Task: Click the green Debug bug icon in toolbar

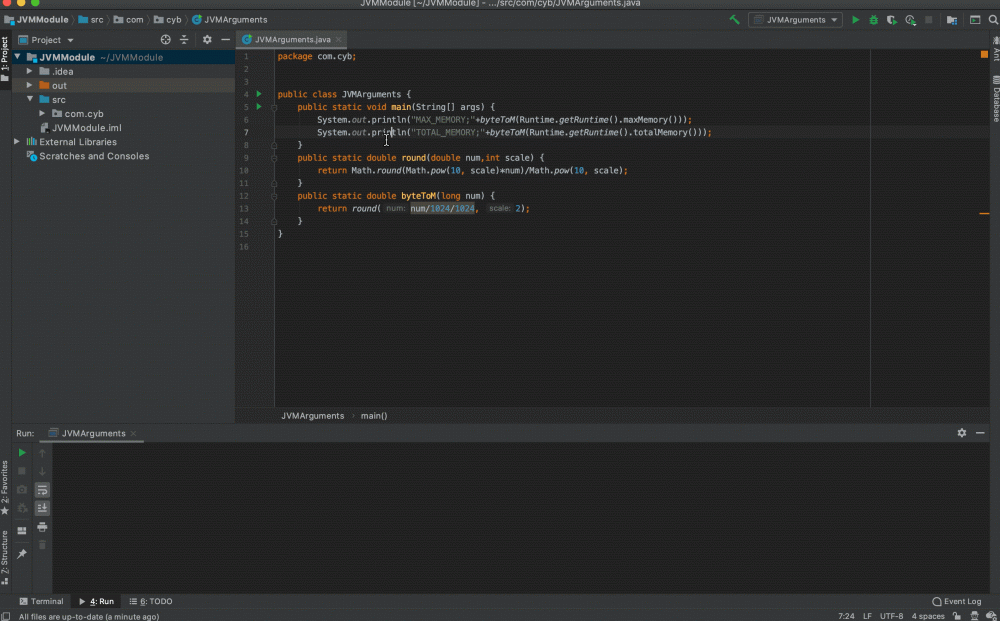Action: click(x=873, y=20)
